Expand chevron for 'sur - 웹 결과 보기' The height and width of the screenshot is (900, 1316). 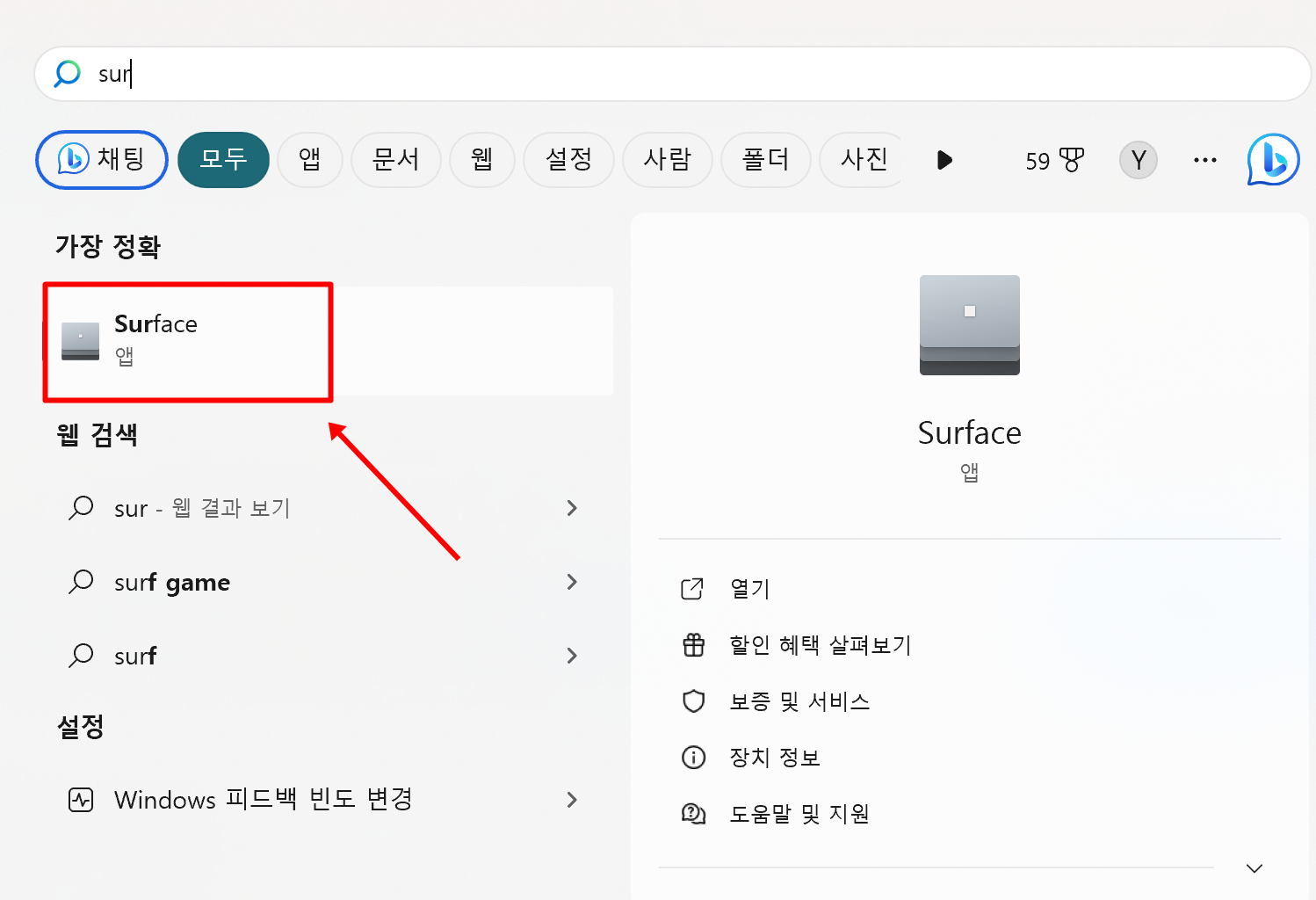click(572, 508)
